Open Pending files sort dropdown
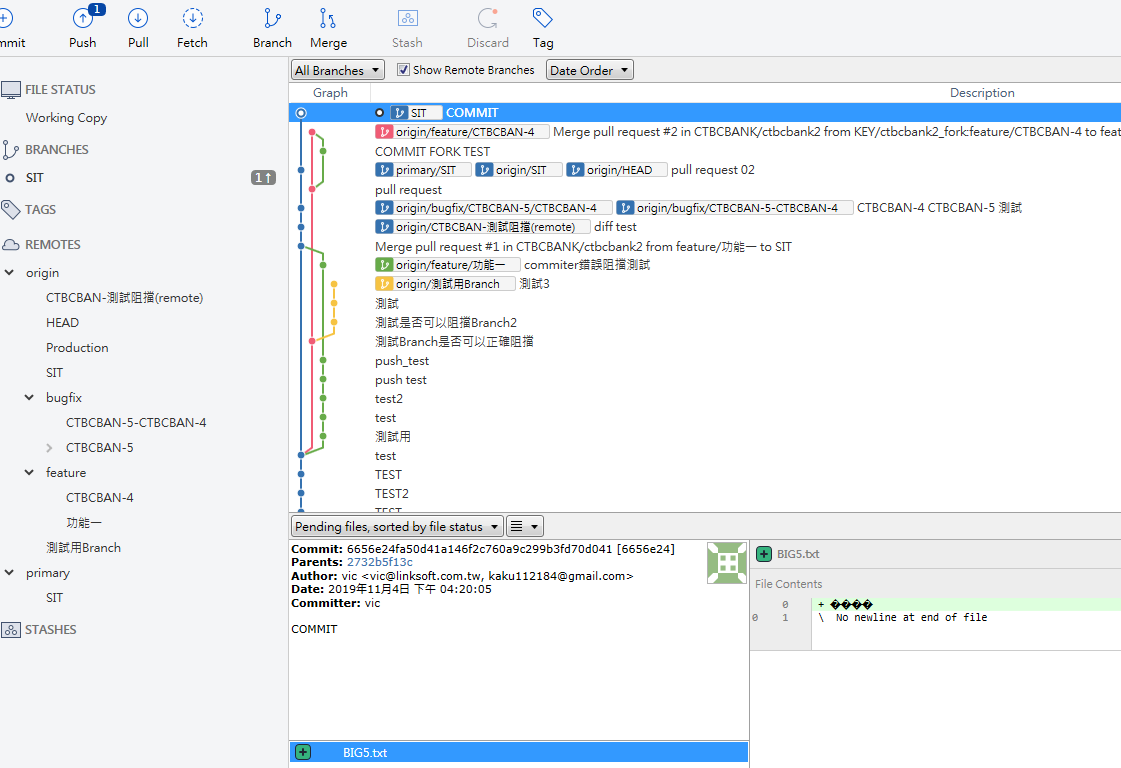1121x768 pixels. click(x=397, y=526)
